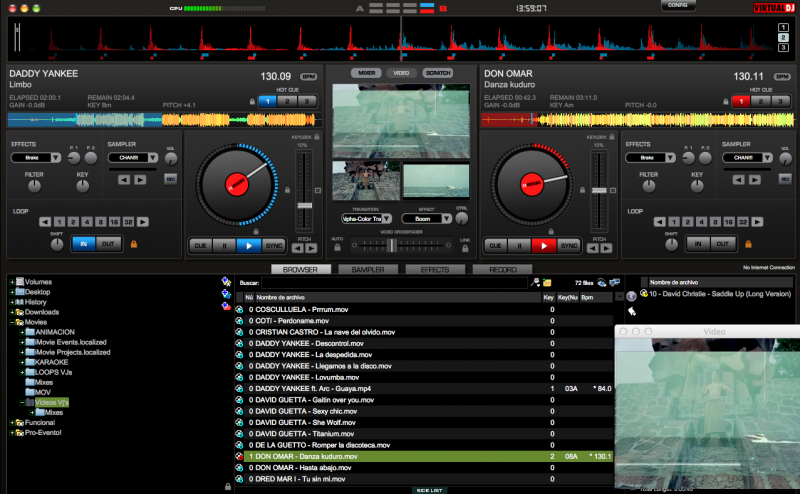Pause the left deck
800x494 pixels.
pyautogui.click(x=224, y=246)
